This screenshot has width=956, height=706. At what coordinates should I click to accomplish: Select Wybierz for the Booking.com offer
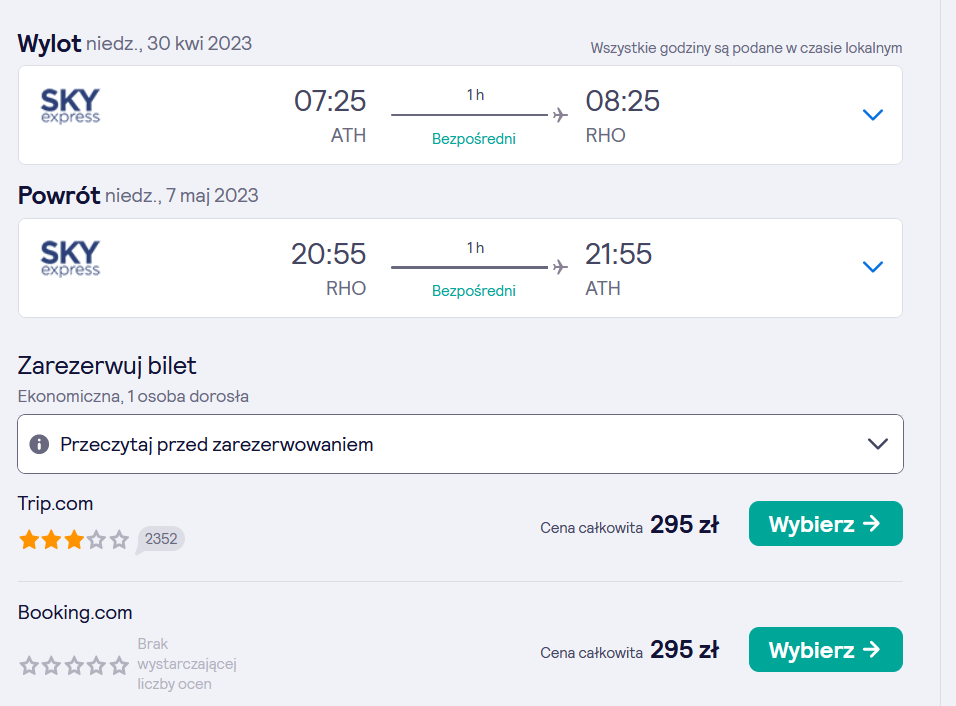[826, 650]
